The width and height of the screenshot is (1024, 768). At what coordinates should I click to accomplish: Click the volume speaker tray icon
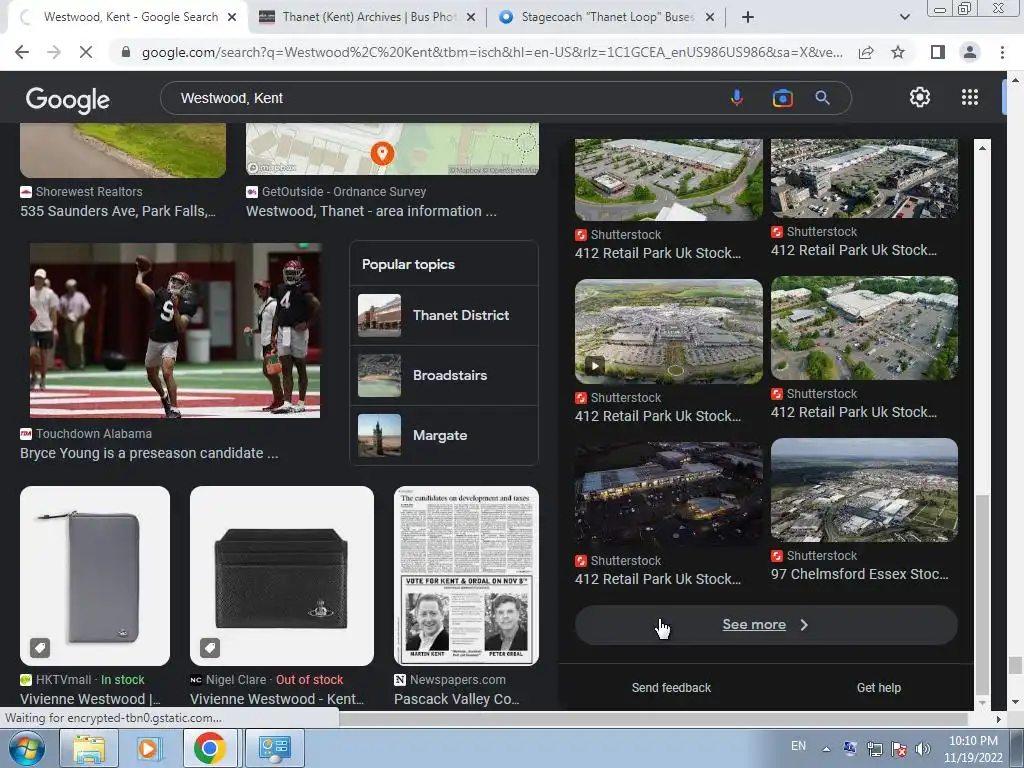[x=922, y=749]
